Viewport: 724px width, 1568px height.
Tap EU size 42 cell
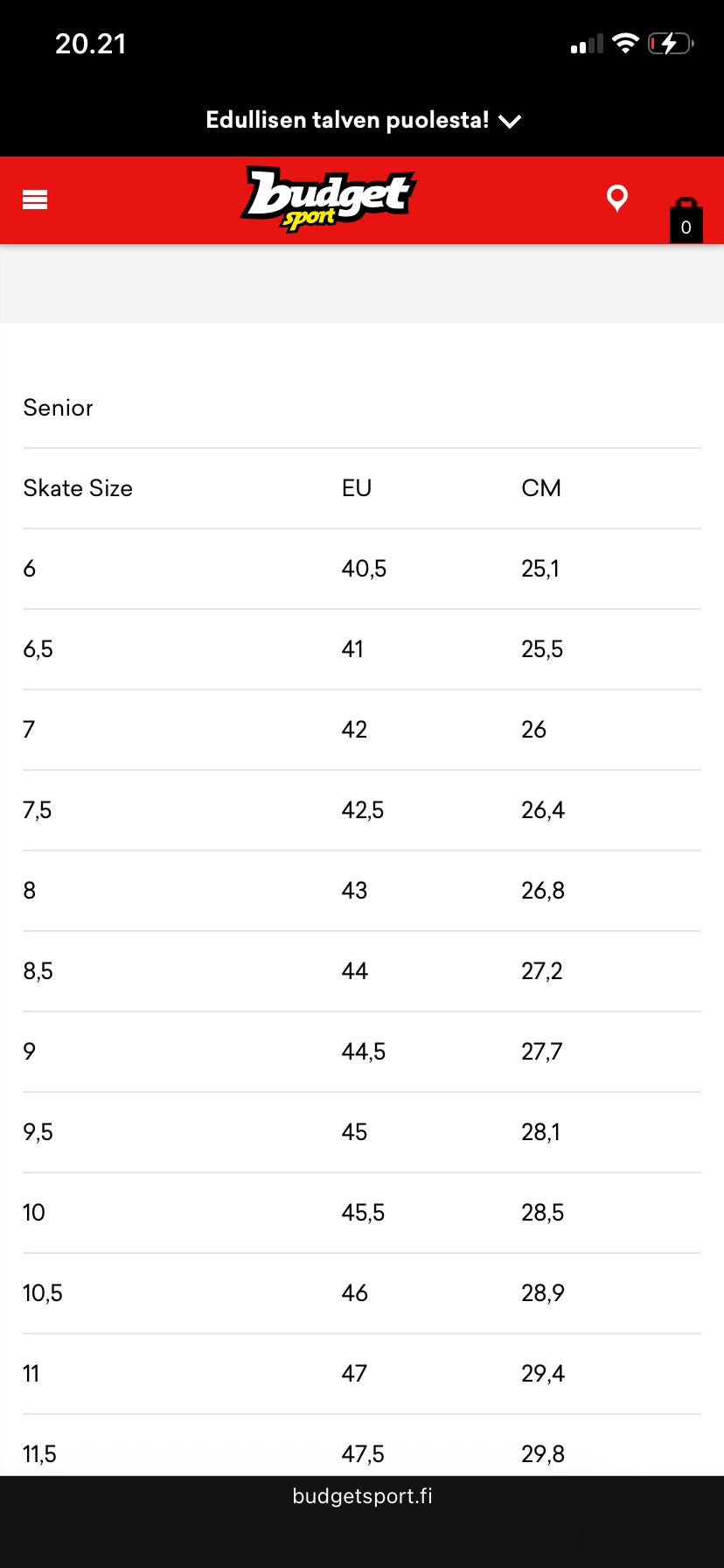[354, 730]
